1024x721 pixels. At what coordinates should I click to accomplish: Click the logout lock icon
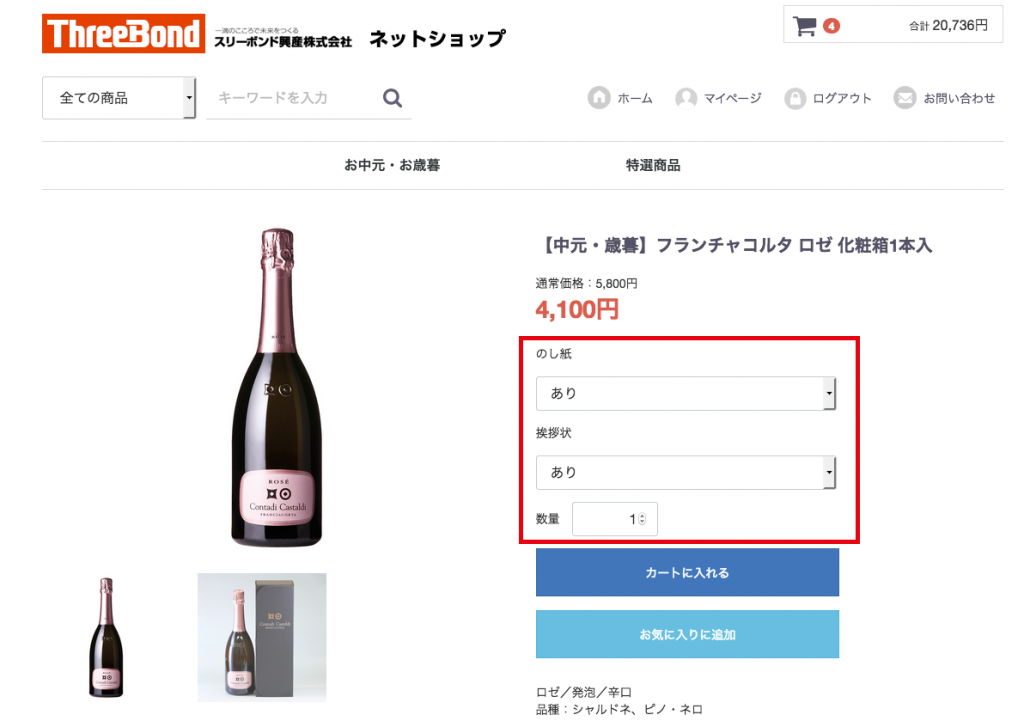pyautogui.click(x=795, y=98)
